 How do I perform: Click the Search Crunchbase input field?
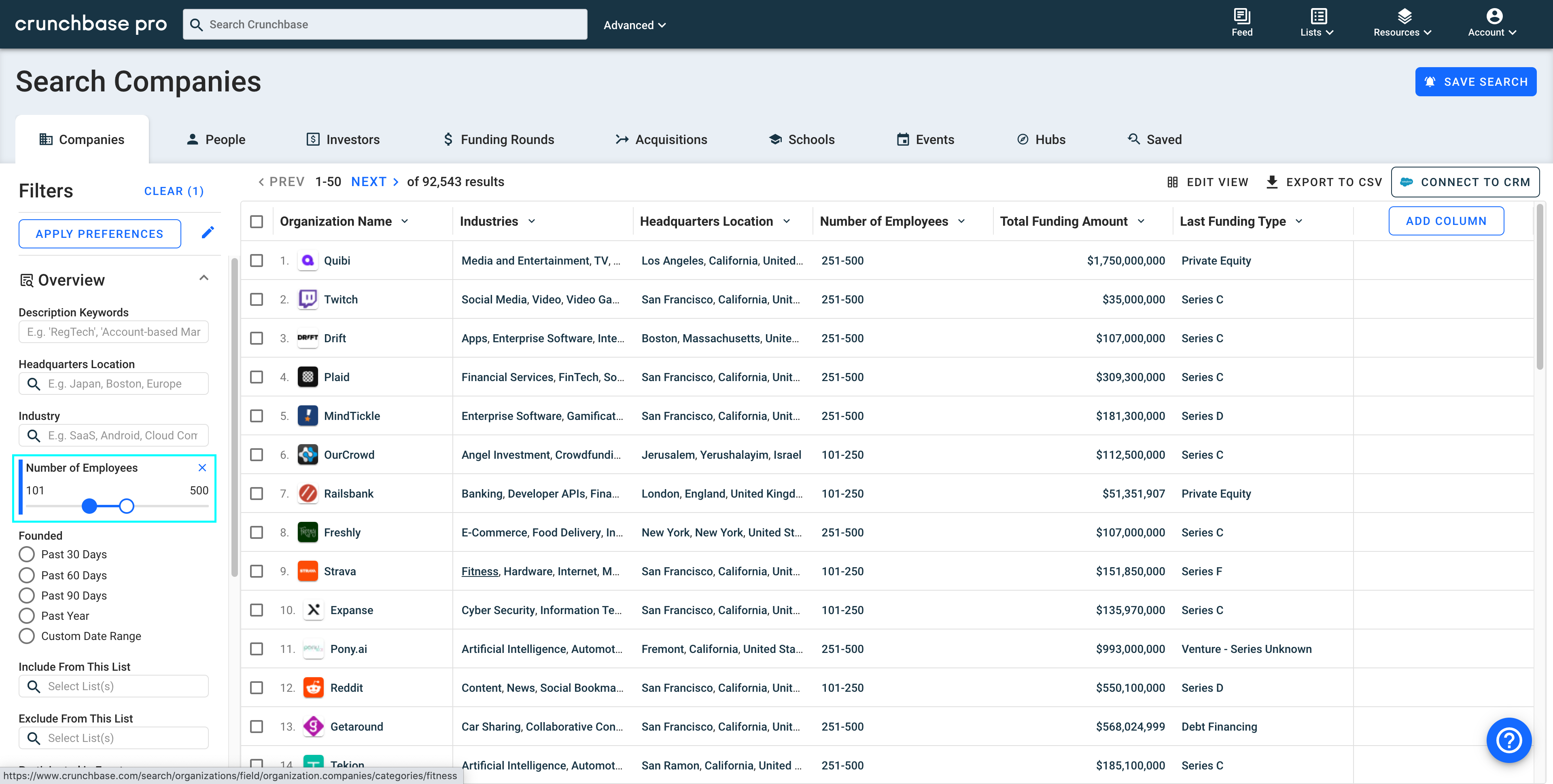(x=385, y=25)
